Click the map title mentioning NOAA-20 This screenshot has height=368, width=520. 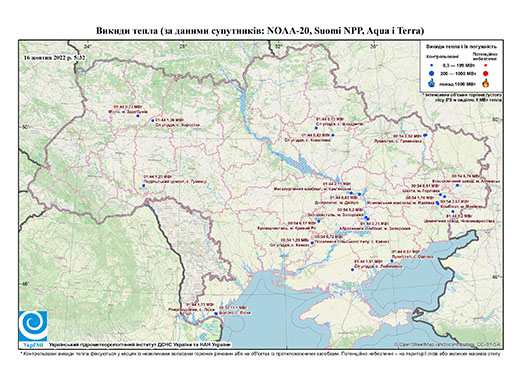click(260, 31)
